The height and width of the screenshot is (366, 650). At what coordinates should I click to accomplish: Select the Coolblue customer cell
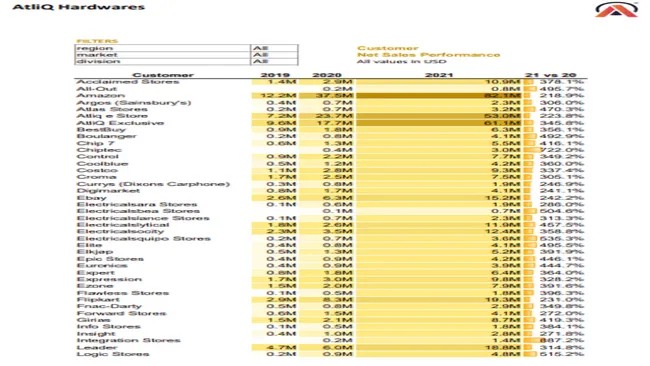coord(102,163)
